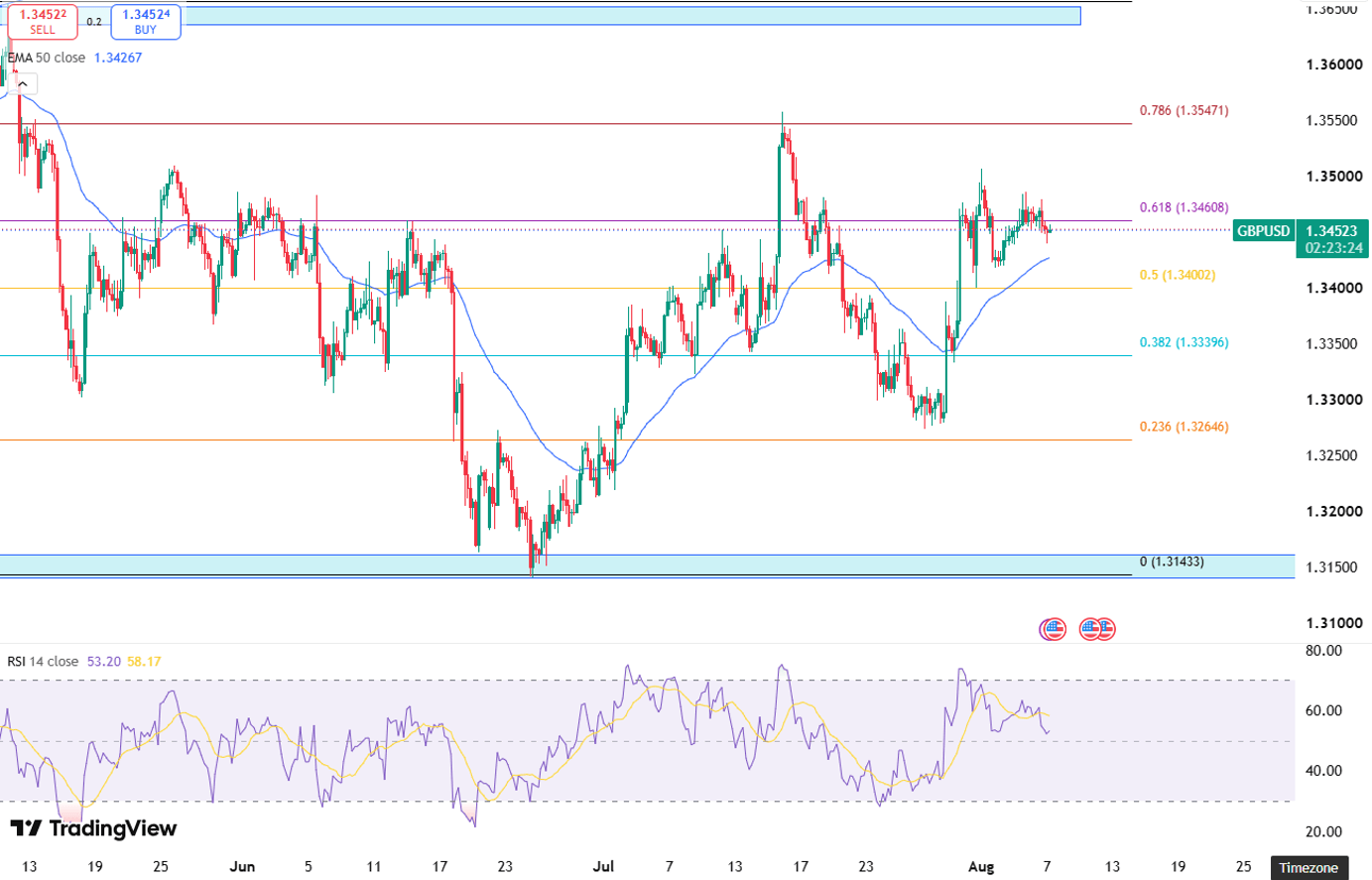Click the 80.00 RSI axis label
The height and width of the screenshot is (880, 1372).
(1324, 651)
